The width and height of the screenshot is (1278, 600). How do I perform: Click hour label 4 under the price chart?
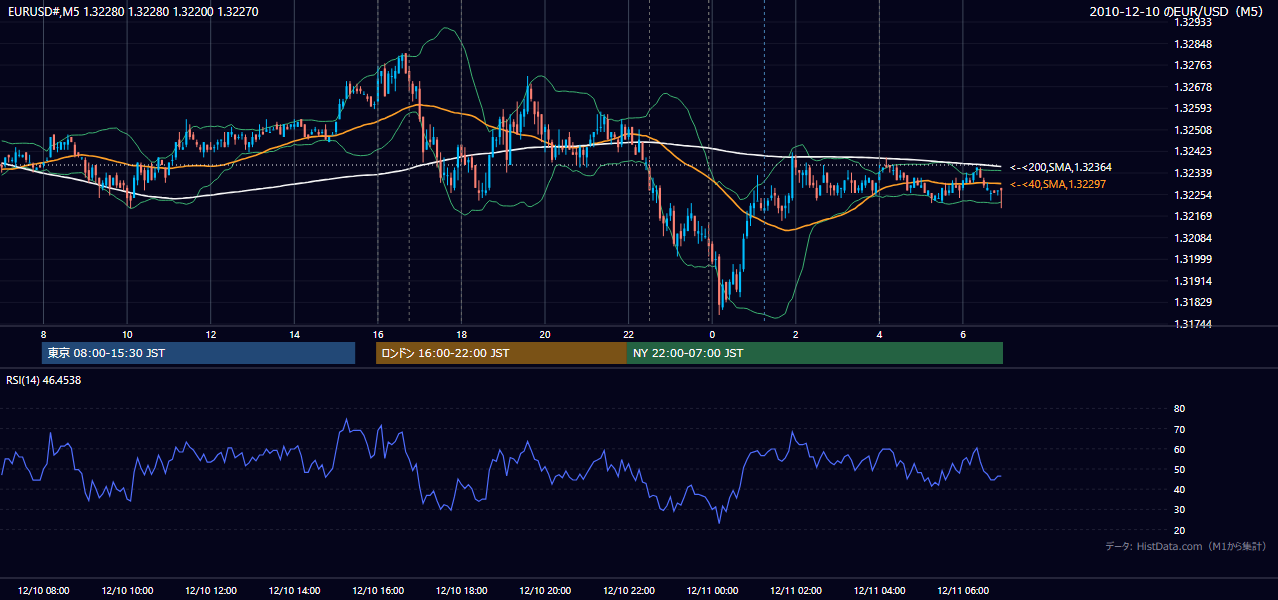[x=879, y=334]
